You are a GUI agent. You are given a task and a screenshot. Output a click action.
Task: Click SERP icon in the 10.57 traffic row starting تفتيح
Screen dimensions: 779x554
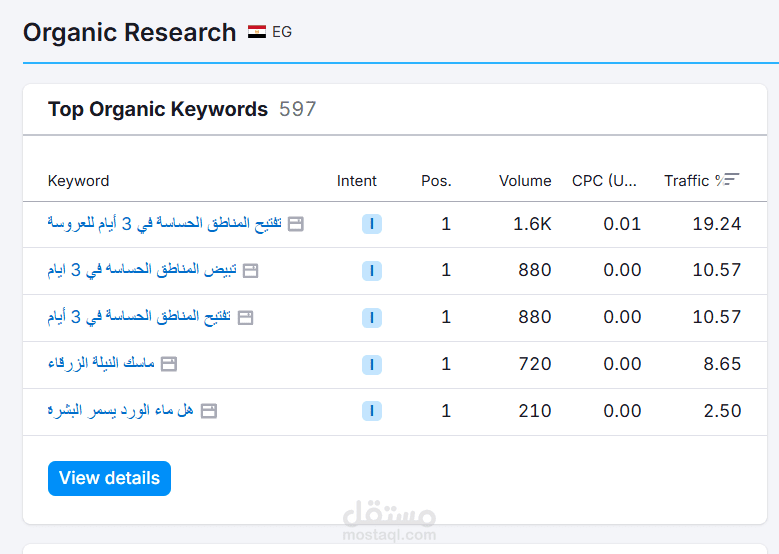click(x=245, y=318)
